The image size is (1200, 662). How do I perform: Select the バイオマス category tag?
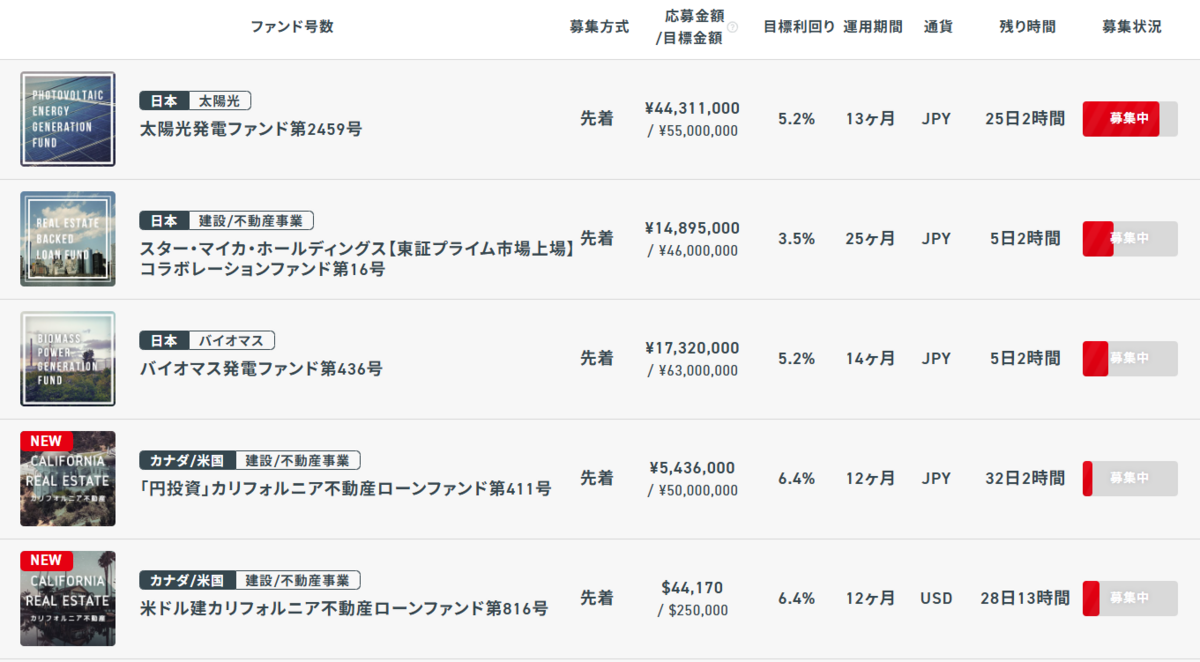[231, 341]
